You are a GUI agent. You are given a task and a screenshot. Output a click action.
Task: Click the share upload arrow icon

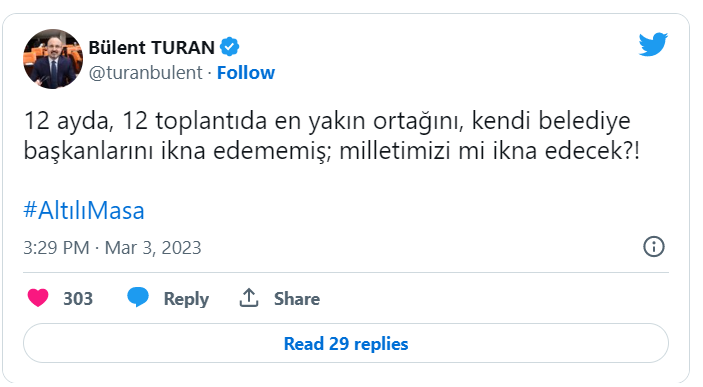point(249,298)
